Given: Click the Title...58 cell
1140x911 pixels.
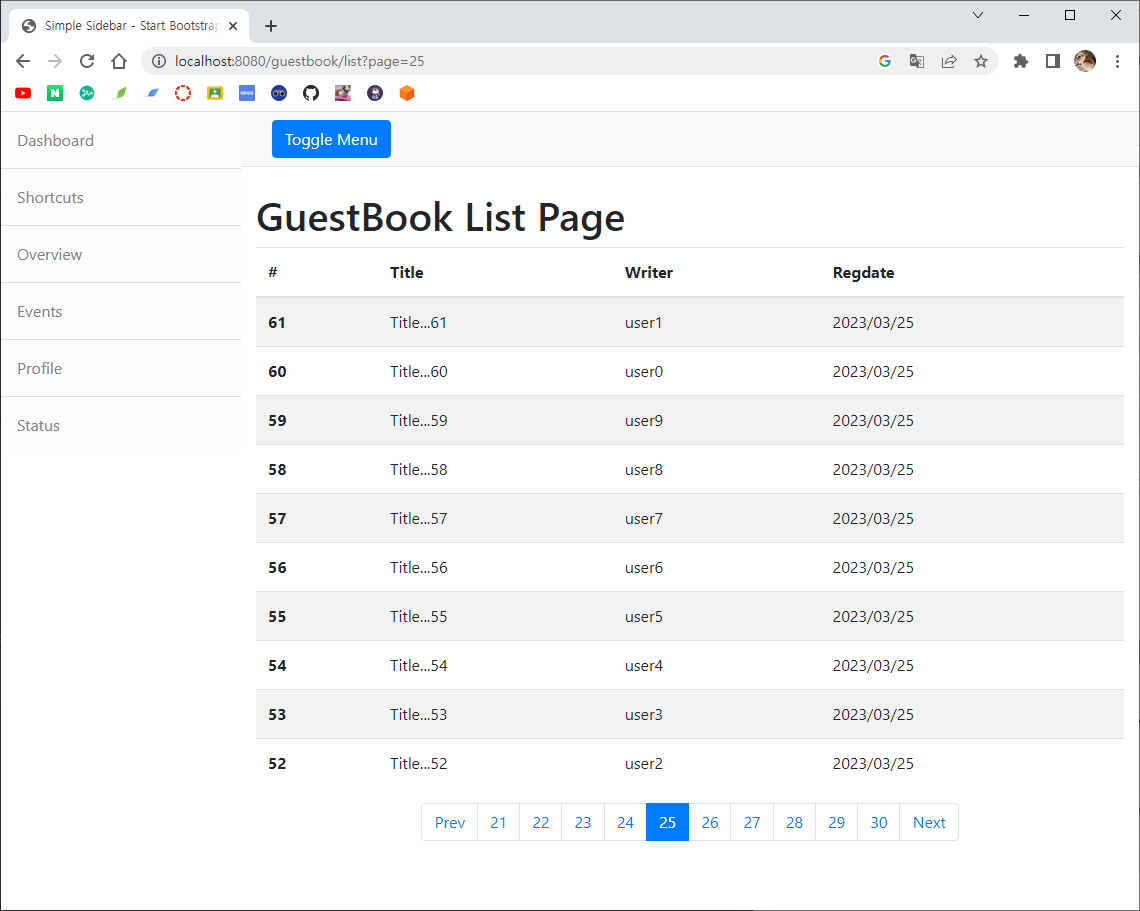Looking at the screenshot, I should pyautogui.click(x=495, y=470).
